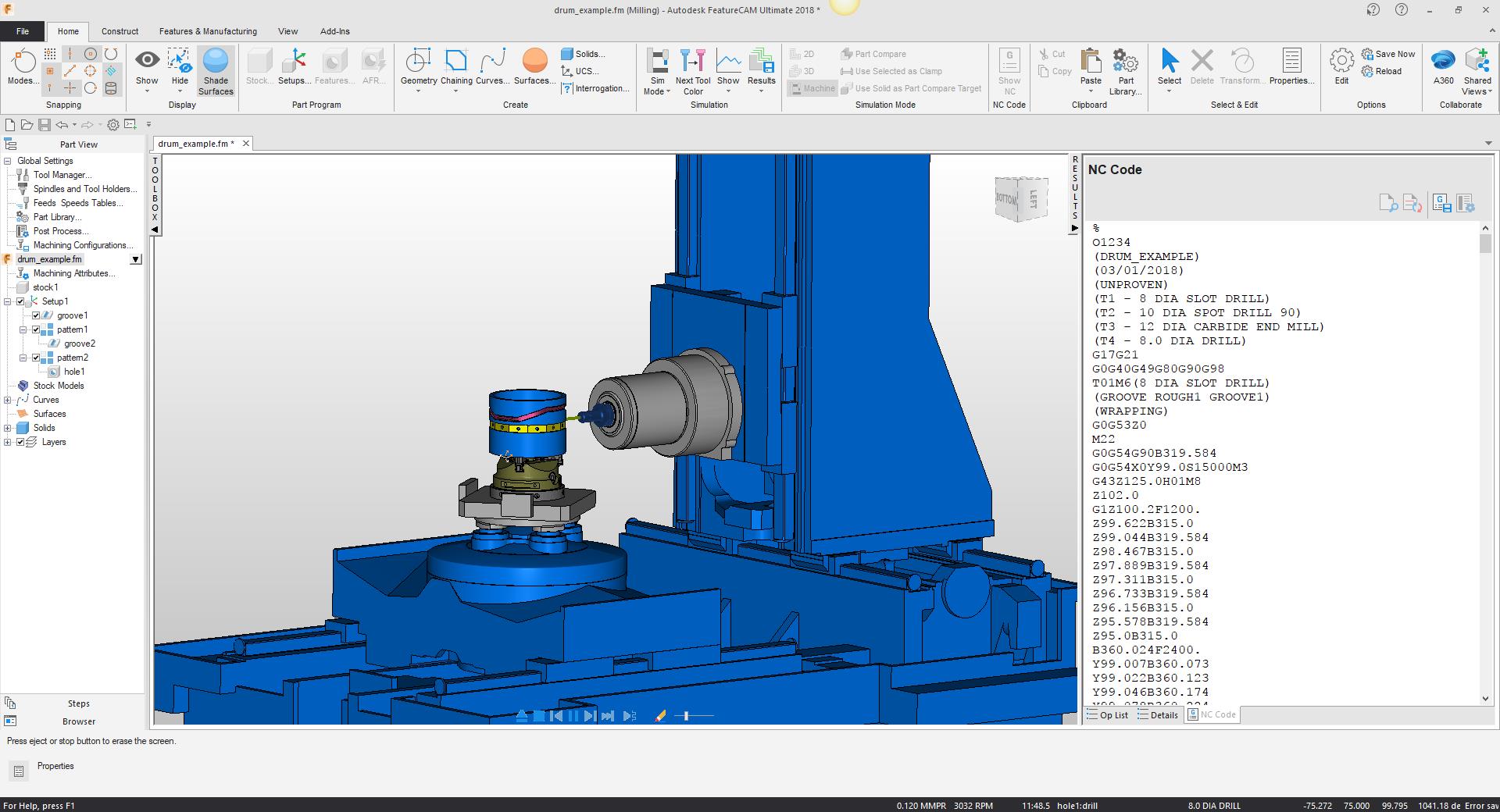Switch to the View ribbon tab
The height and width of the screenshot is (812, 1500).
287,31
